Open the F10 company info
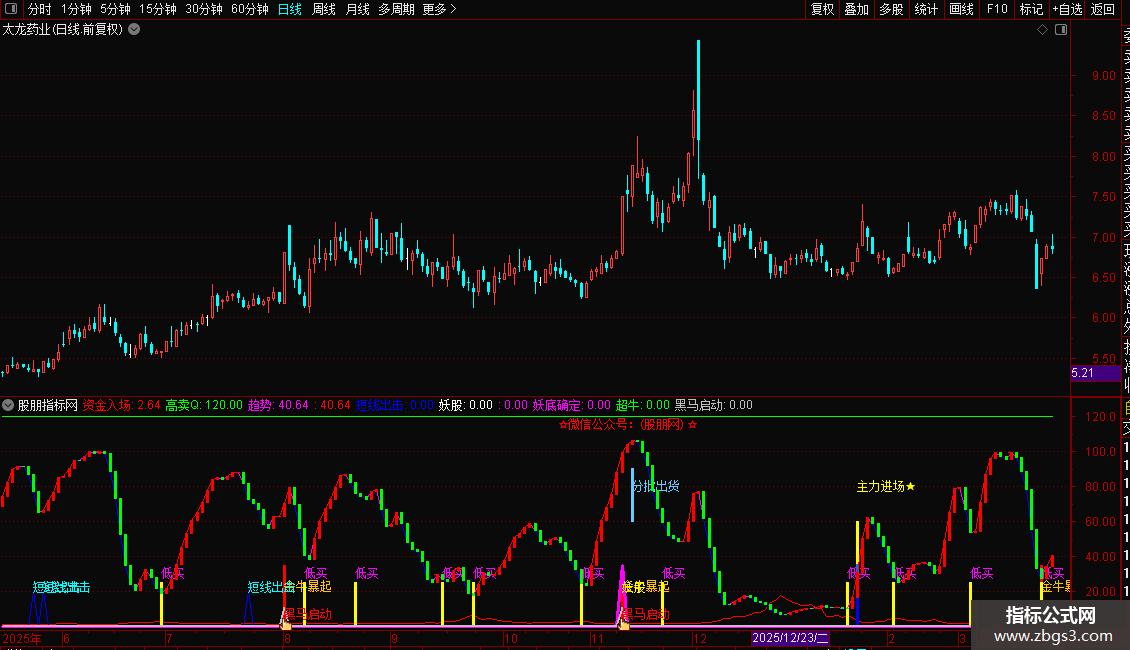The image size is (1130, 650). [997, 9]
